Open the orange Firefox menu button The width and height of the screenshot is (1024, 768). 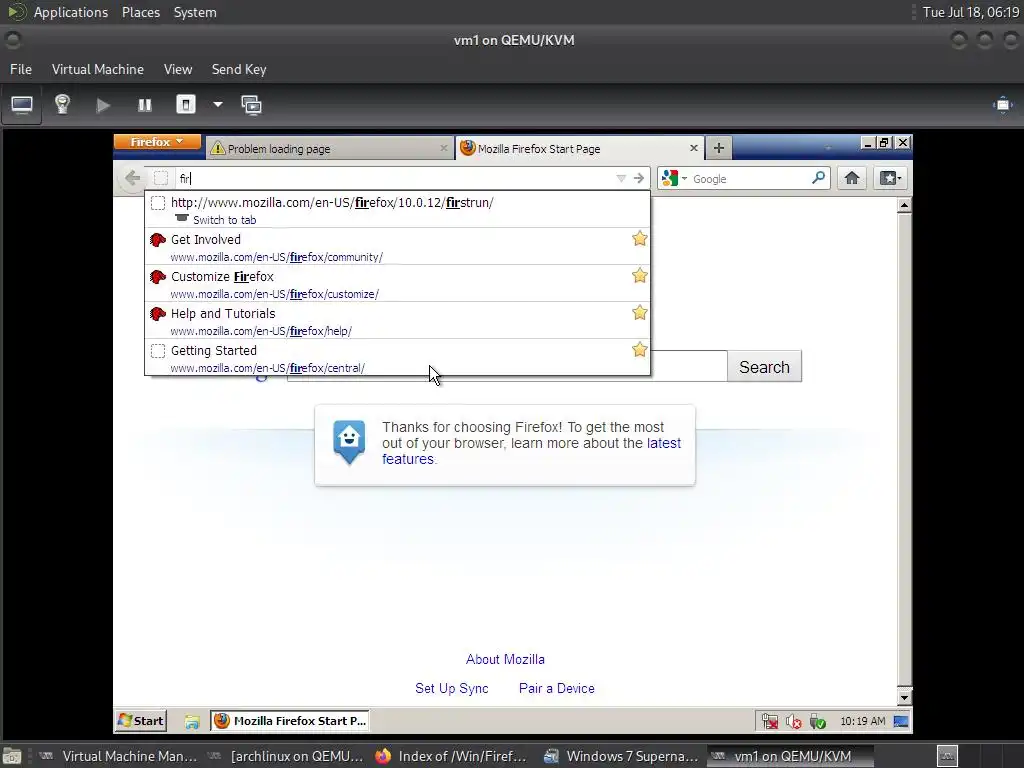pyautogui.click(x=157, y=142)
